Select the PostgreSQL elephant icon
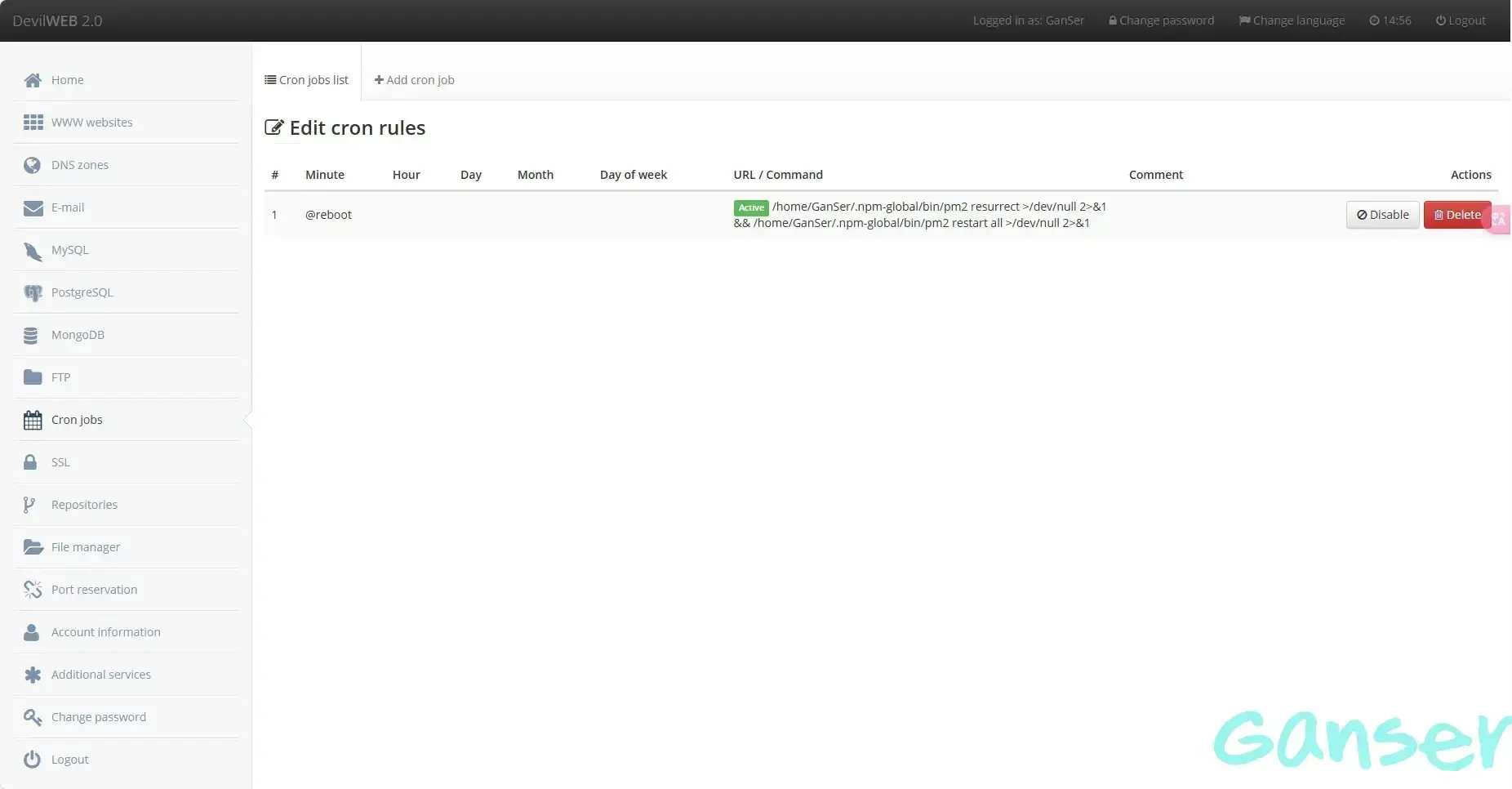 point(33,292)
